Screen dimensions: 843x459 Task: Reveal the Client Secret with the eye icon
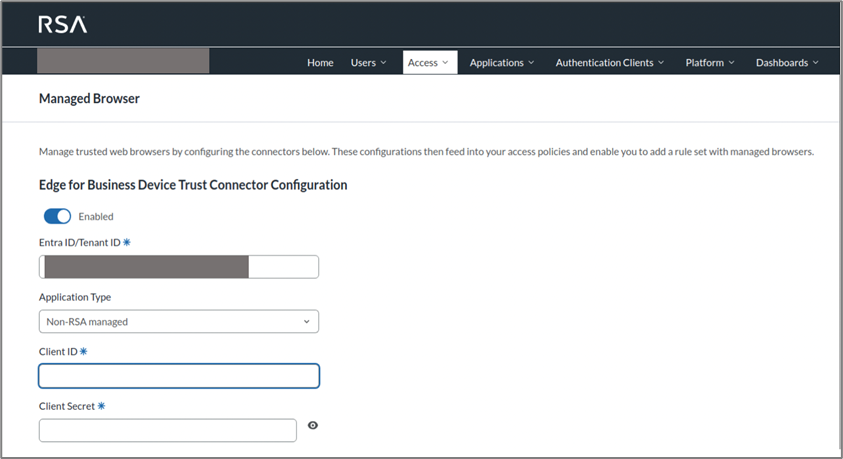313,425
